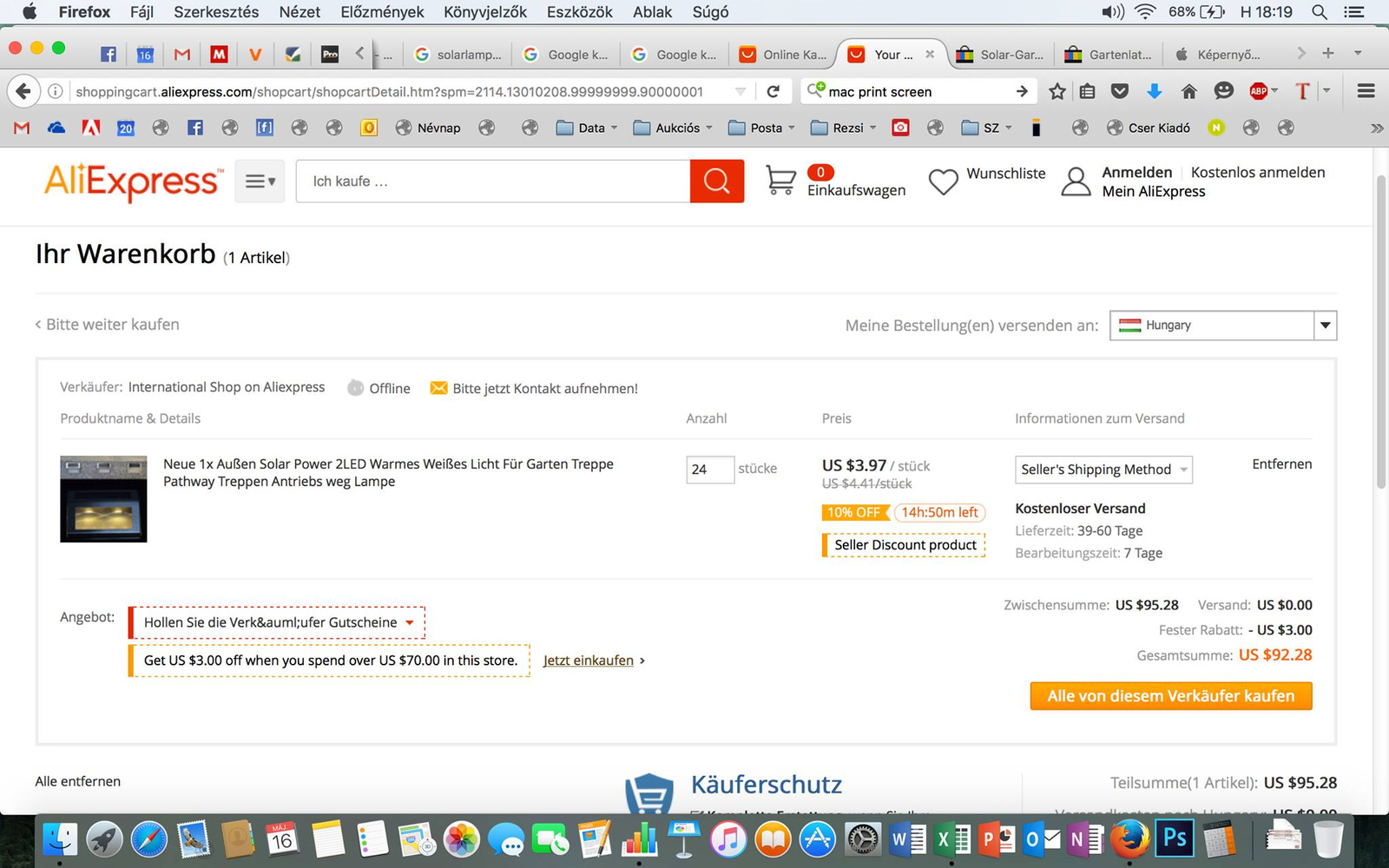Click Bitte weiter kaufen link
Image resolution: width=1389 pixels, height=868 pixels.
click(107, 325)
